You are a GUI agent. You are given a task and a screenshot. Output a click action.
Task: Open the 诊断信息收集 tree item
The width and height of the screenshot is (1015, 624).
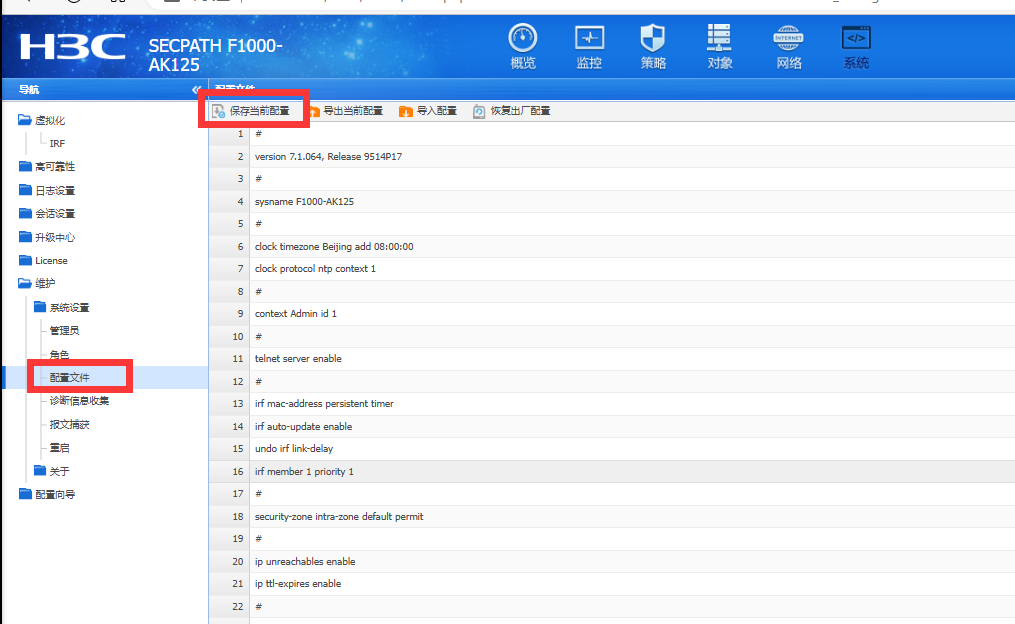[x=79, y=401]
